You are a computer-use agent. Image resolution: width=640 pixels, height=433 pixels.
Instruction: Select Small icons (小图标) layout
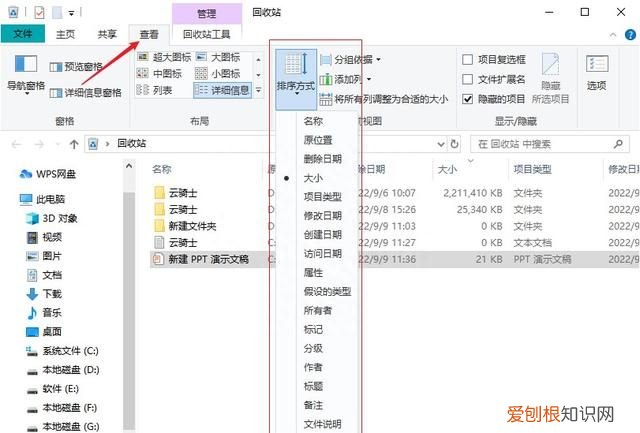(218, 74)
